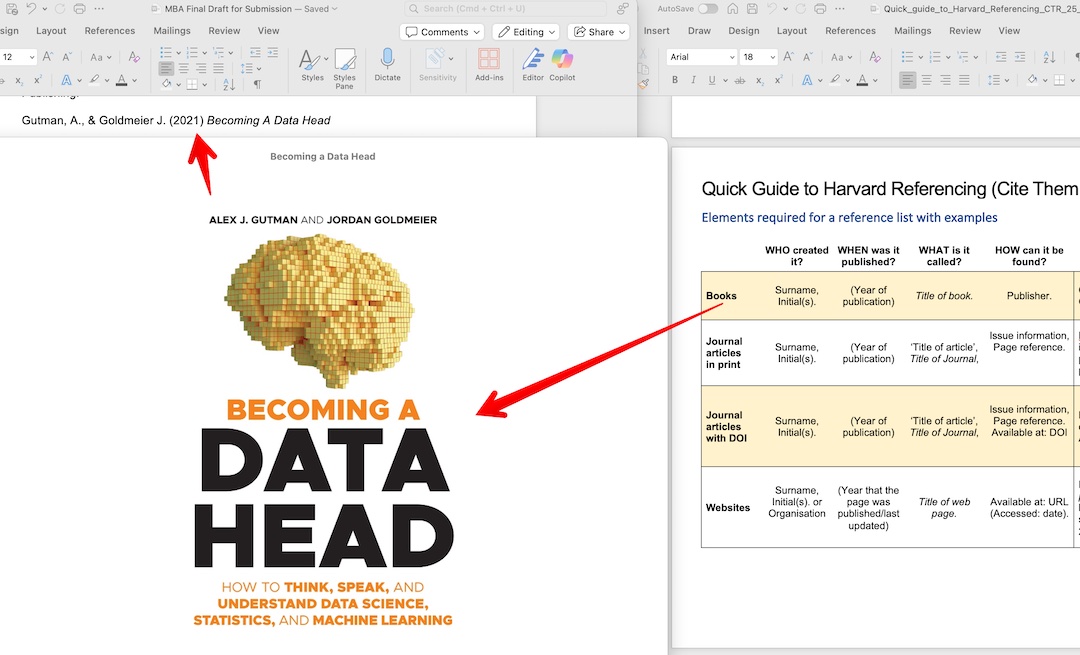Enable underline in the right document's ribbon
This screenshot has height=655, width=1080.
pos(711,79)
